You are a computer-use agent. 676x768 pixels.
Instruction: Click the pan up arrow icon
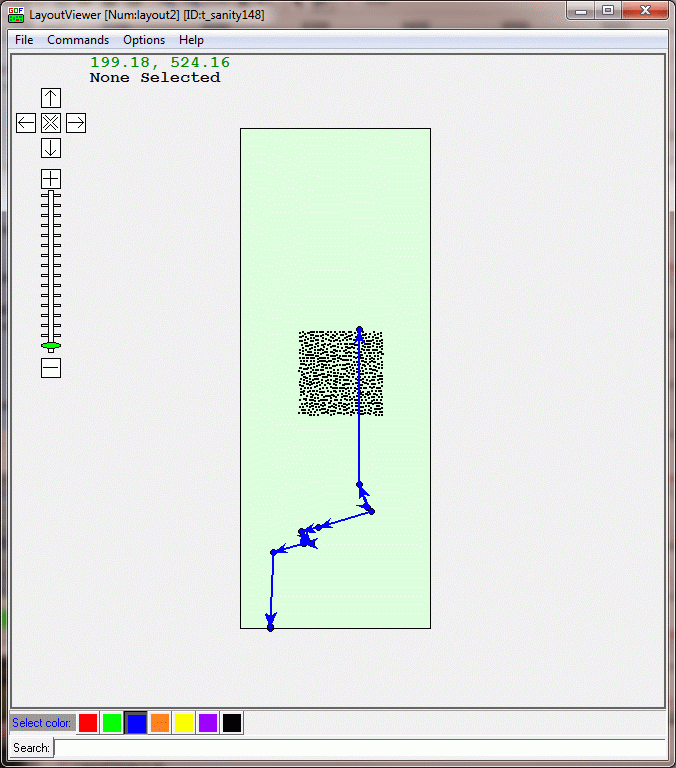[51, 98]
